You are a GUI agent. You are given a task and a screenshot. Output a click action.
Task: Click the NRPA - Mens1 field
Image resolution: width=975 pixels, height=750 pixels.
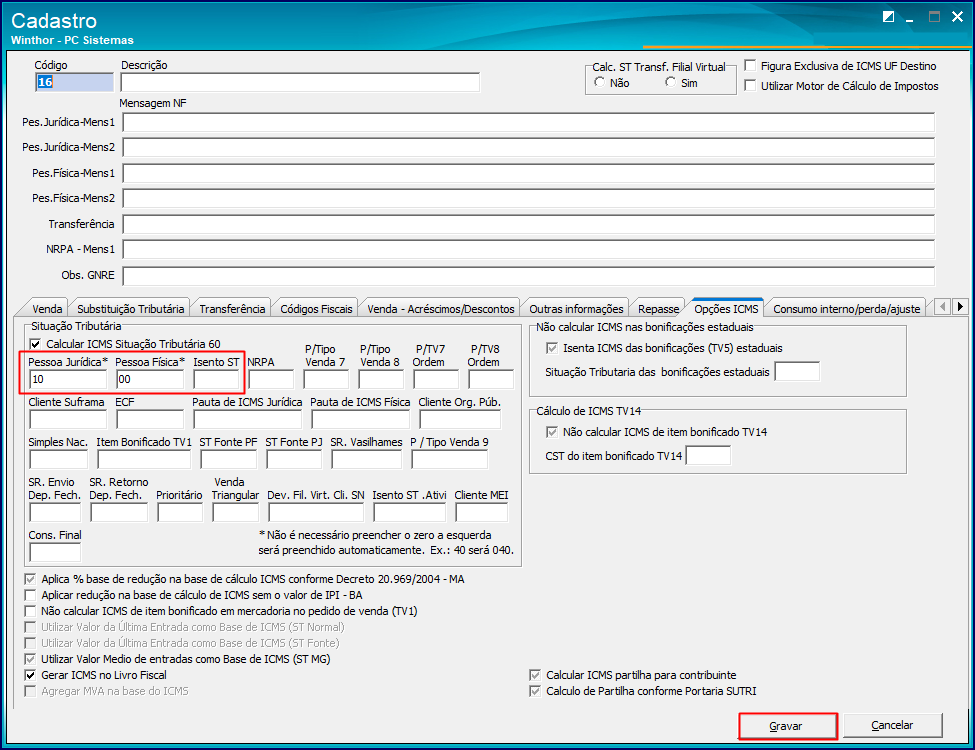point(529,249)
